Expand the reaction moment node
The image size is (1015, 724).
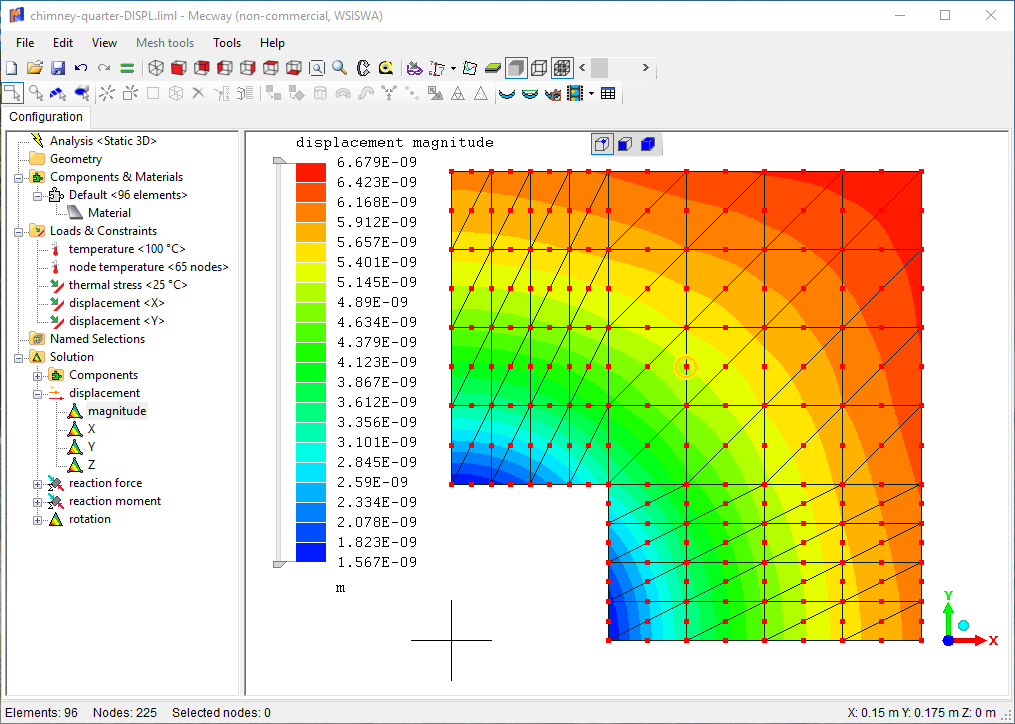pyautogui.click(x=38, y=502)
